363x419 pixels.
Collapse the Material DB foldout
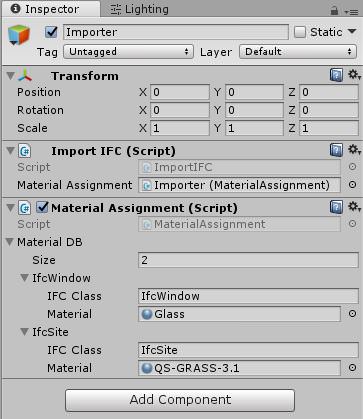[10, 242]
